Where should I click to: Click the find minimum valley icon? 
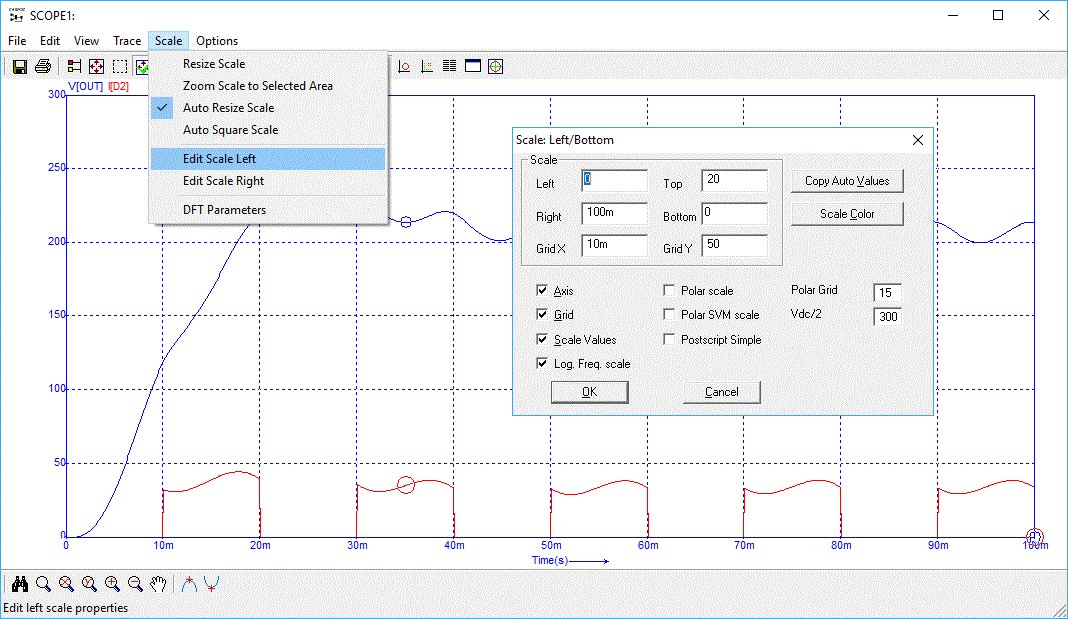[x=212, y=584]
